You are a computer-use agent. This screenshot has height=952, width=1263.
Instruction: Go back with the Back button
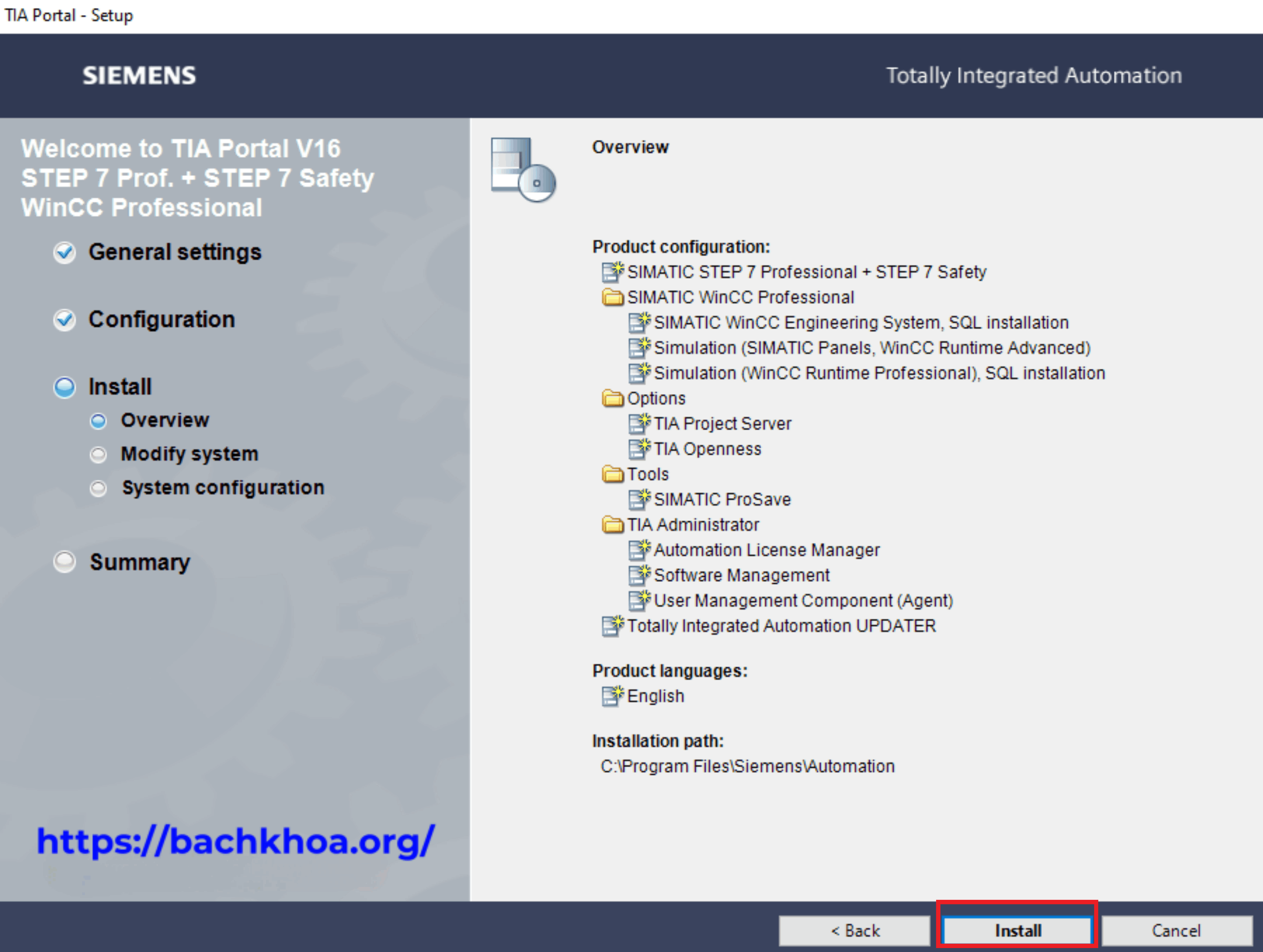pyautogui.click(x=854, y=930)
